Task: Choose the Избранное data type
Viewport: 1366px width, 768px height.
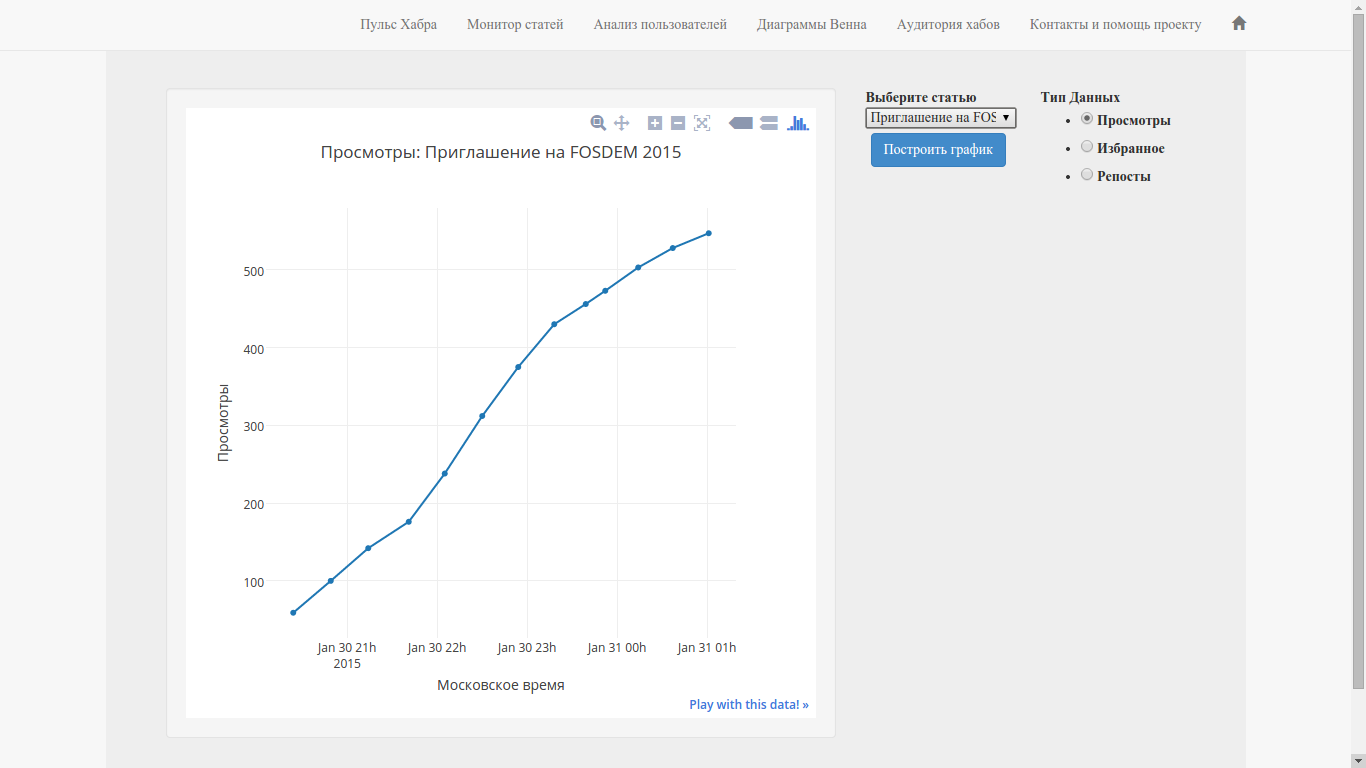Action: pos(1087,147)
